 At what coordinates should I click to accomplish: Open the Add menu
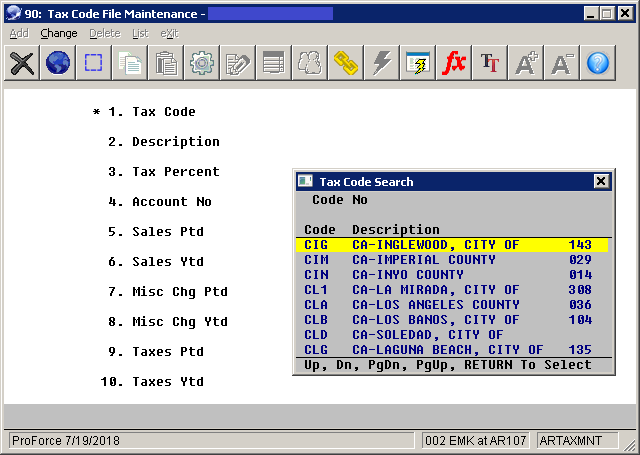tap(19, 33)
